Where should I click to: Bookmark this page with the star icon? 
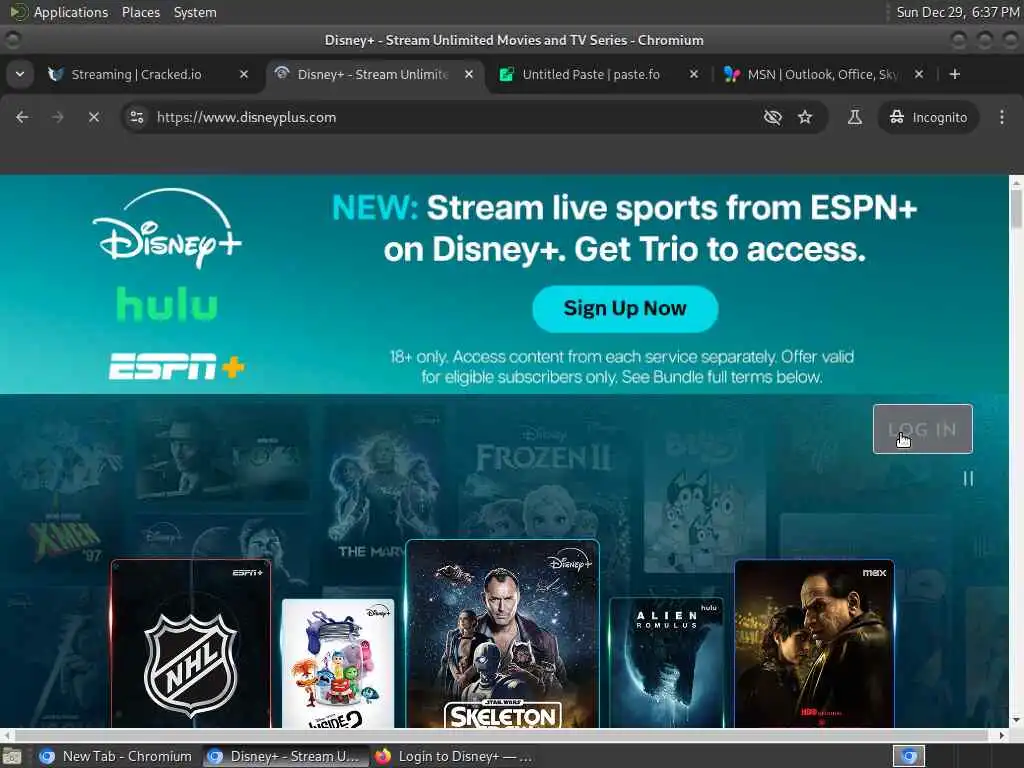pyautogui.click(x=805, y=117)
